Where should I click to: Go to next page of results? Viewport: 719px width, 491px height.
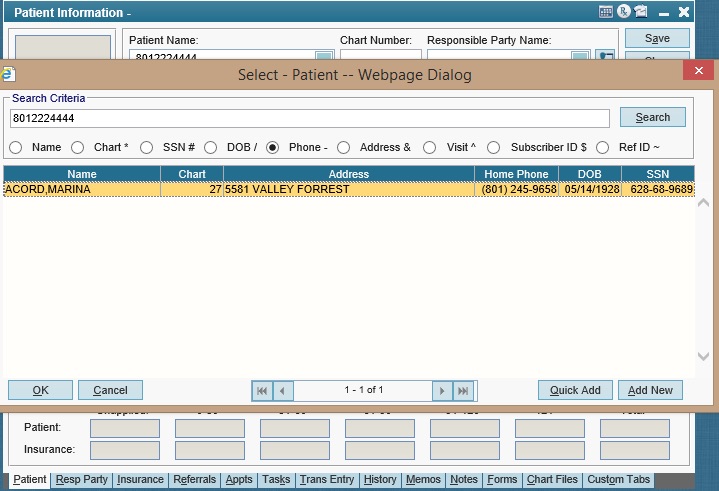pyautogui.click(x=441, y=390)
